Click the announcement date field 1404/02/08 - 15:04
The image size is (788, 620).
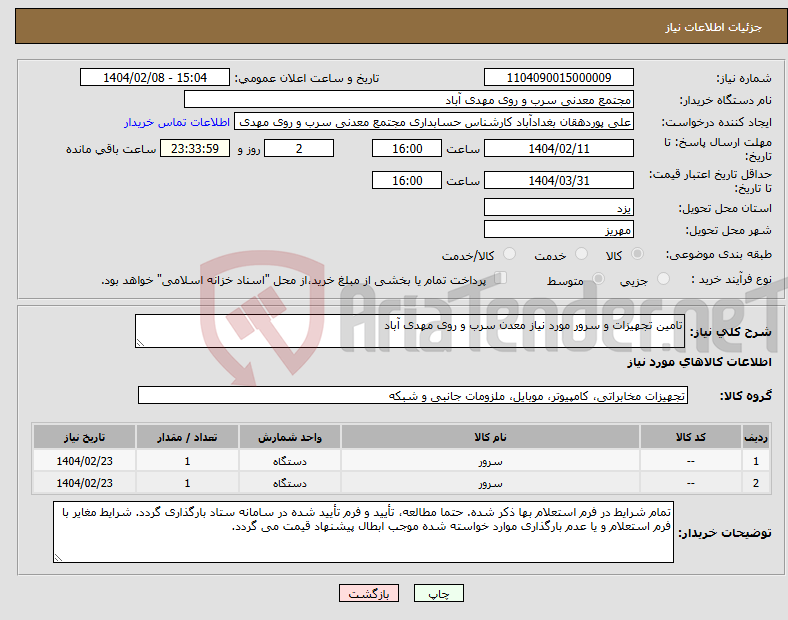point(155,77)
